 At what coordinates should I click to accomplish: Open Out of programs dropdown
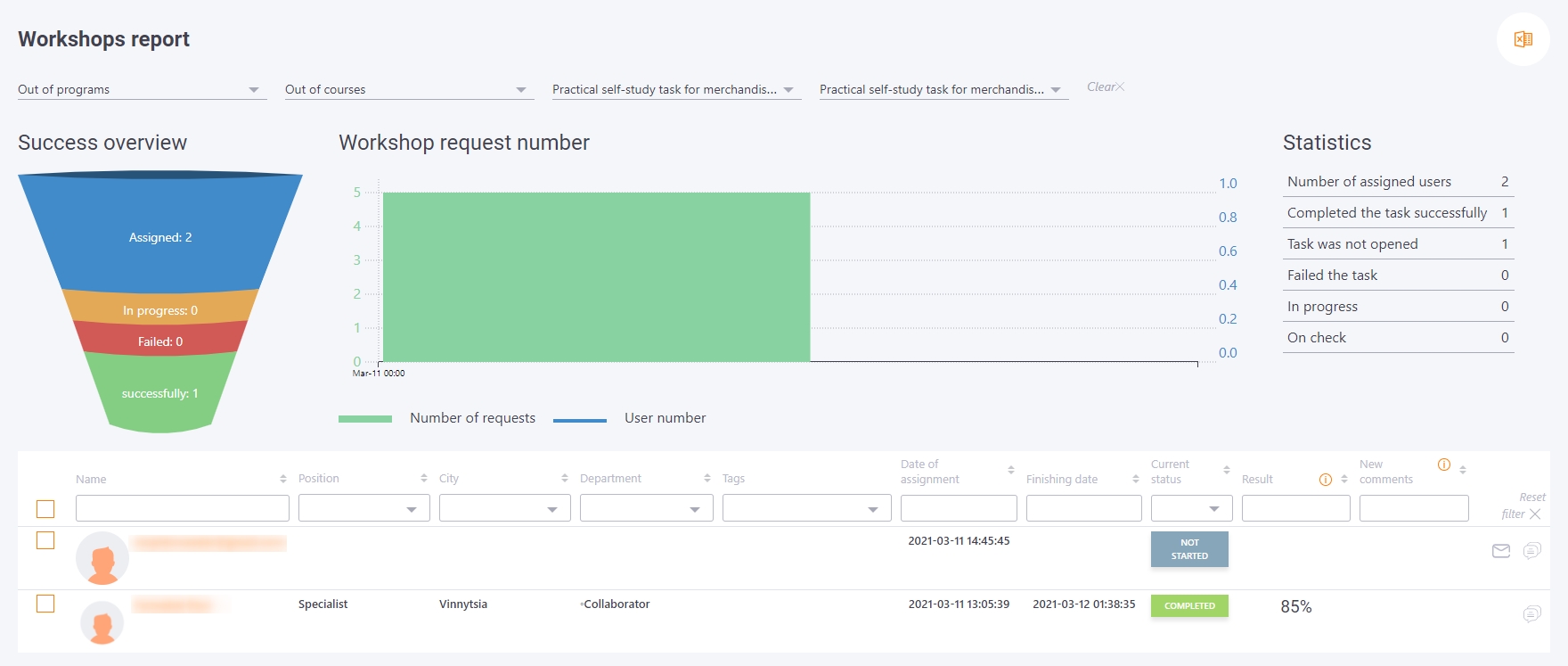point(143,89)
